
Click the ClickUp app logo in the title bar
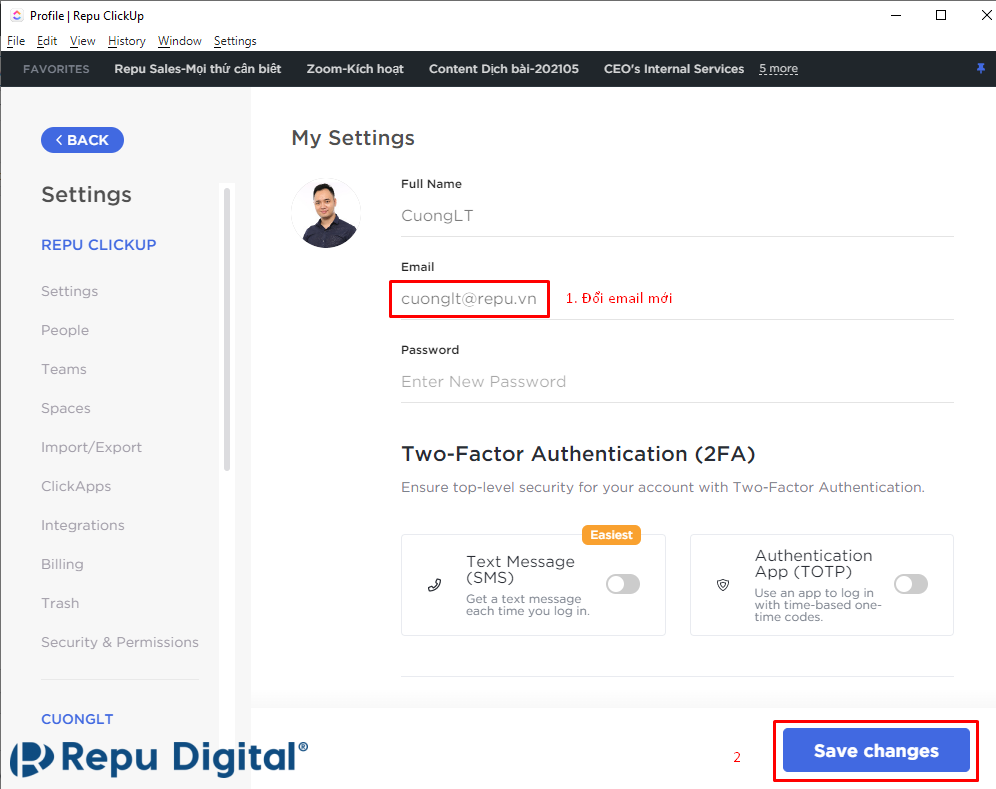click(17, 15)
